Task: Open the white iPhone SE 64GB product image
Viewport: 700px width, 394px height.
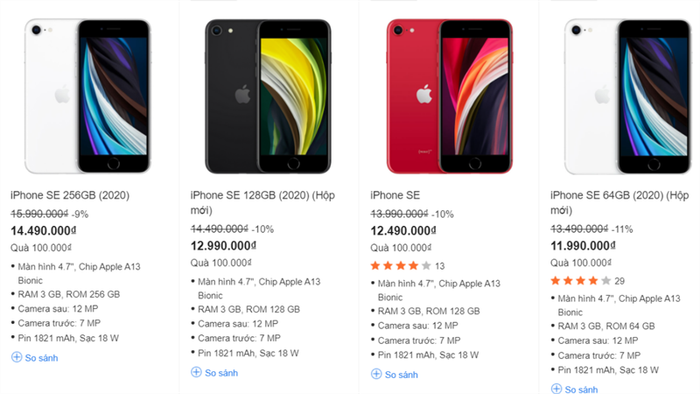Action: 628,96
